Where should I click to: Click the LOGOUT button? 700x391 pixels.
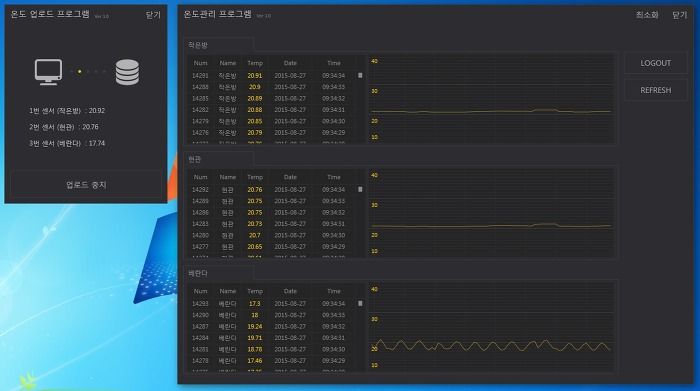[655, 63]
